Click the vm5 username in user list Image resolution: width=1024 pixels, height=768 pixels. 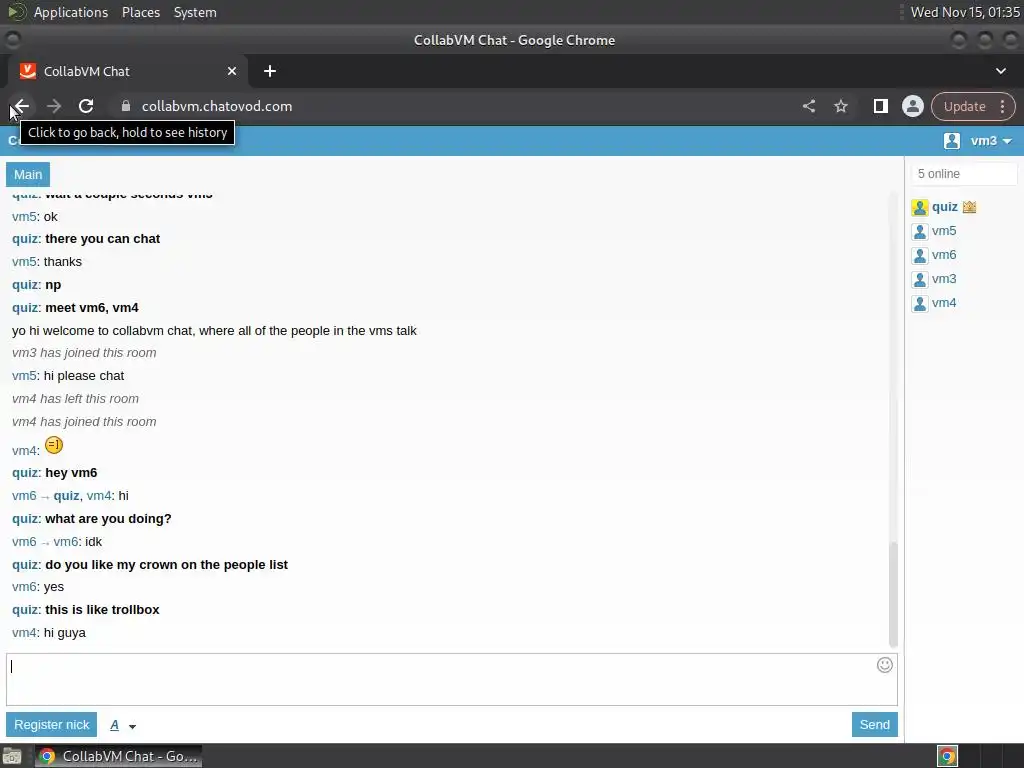(x=944, y=231)
